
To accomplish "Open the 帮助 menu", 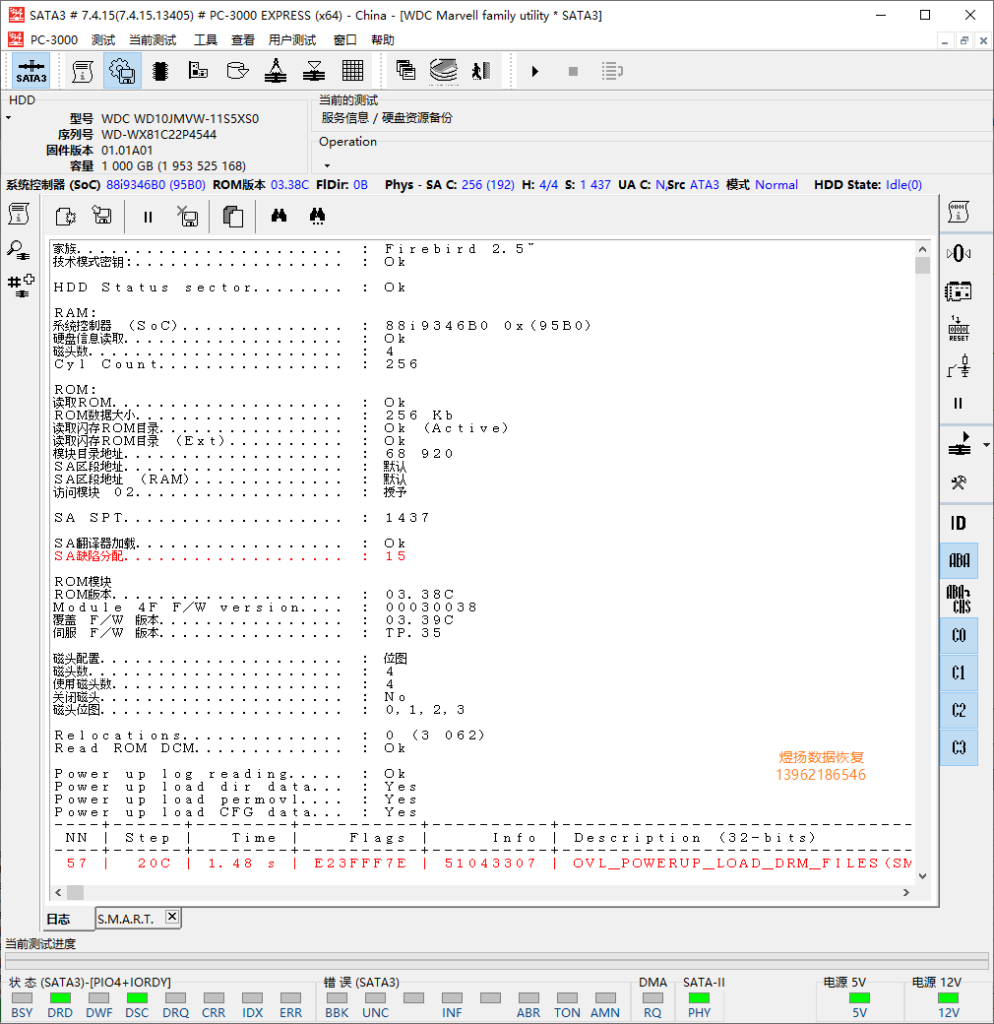I will [383, 40].
